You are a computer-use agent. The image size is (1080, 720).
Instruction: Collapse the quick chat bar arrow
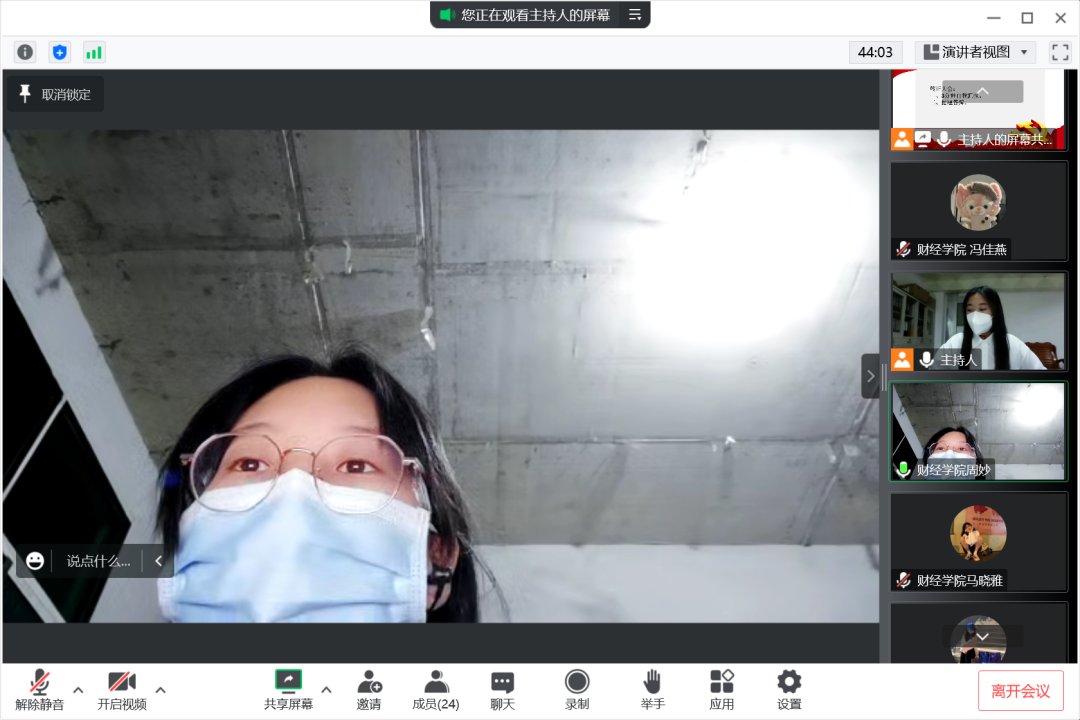click(x=159, y=561)
